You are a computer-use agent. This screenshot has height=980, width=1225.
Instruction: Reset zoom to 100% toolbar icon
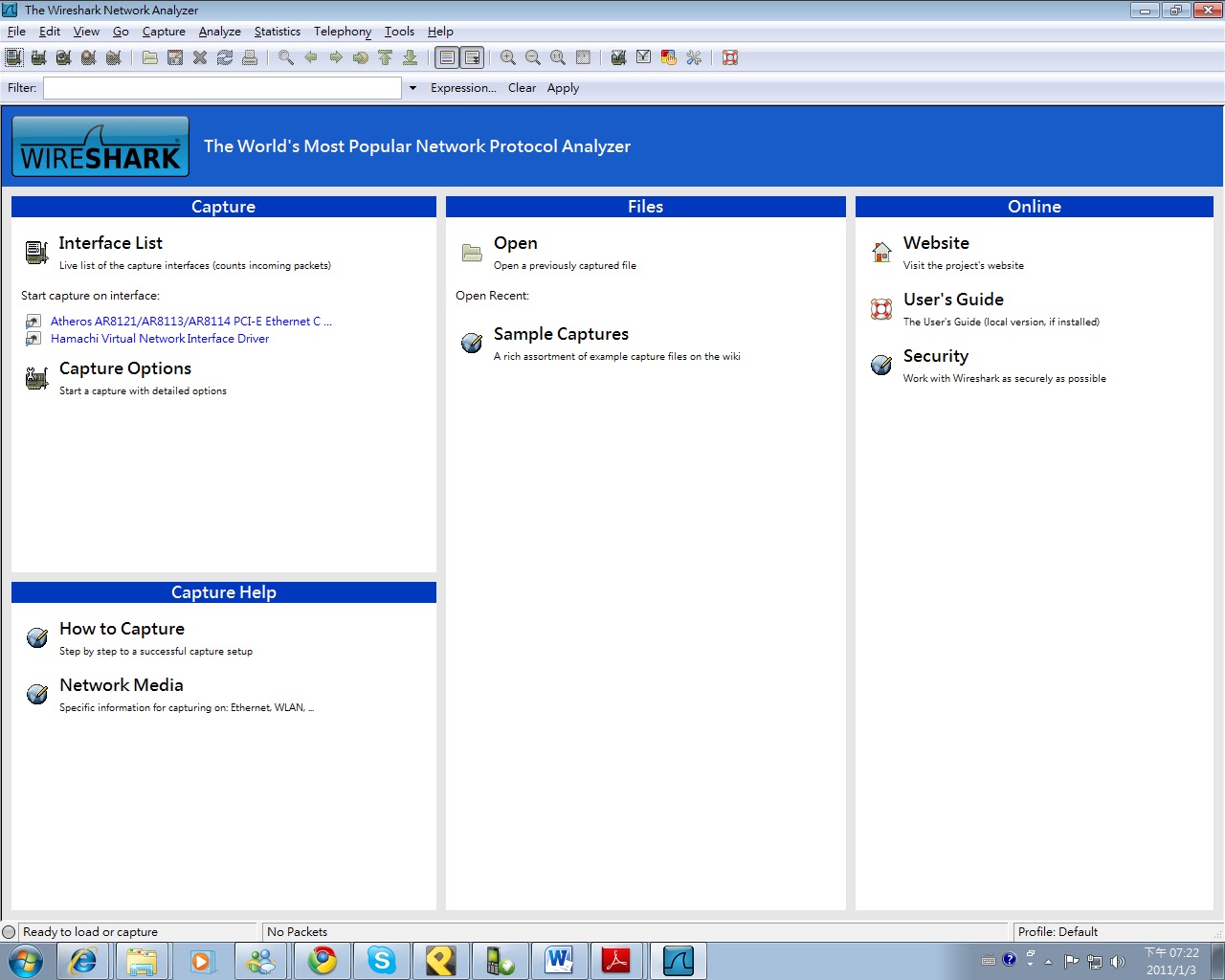[x=558, y=57]
